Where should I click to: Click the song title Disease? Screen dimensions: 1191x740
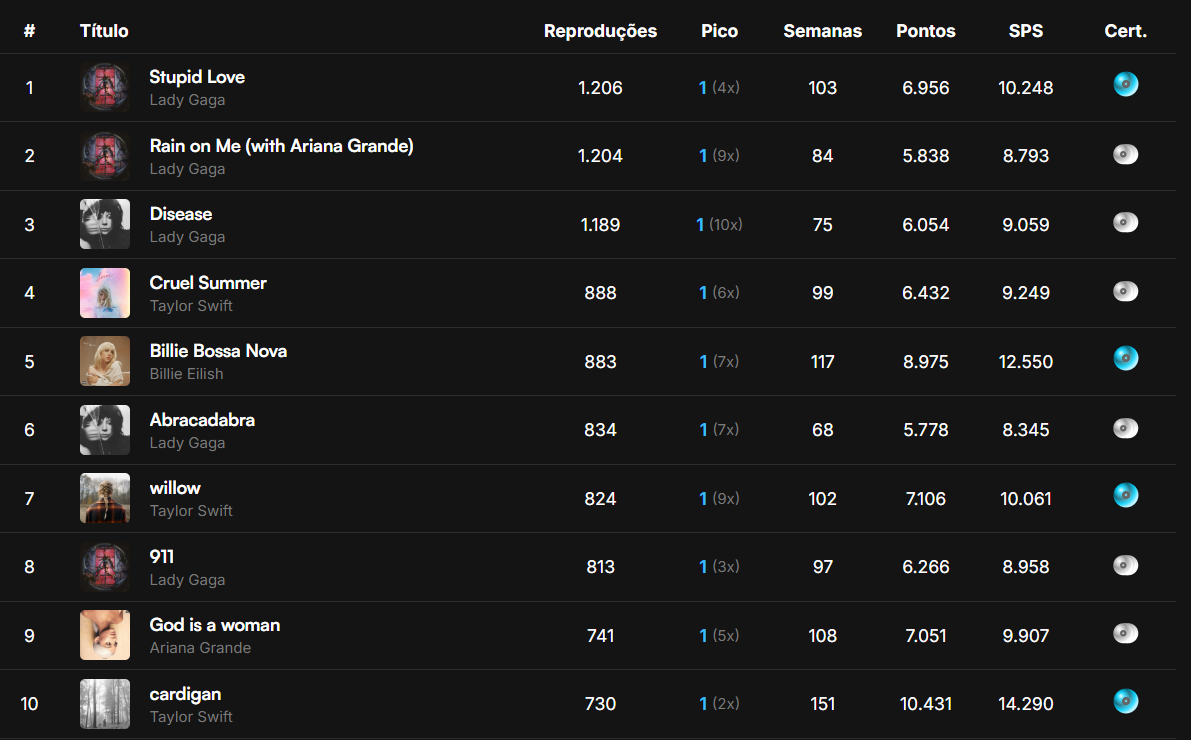point(181,214)
